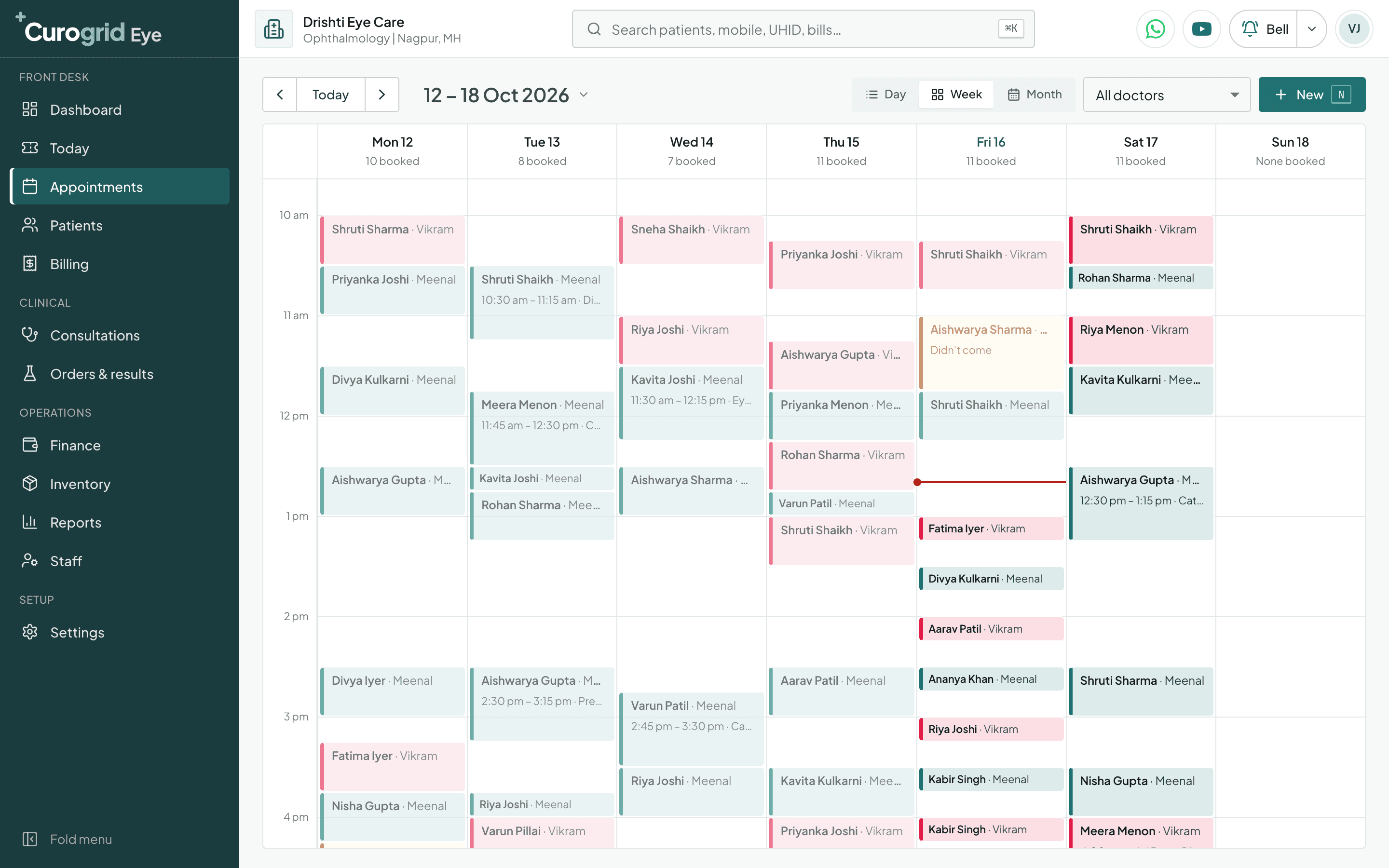
Task: Click the Orders & results flask icon
Action: click(30, 374)
